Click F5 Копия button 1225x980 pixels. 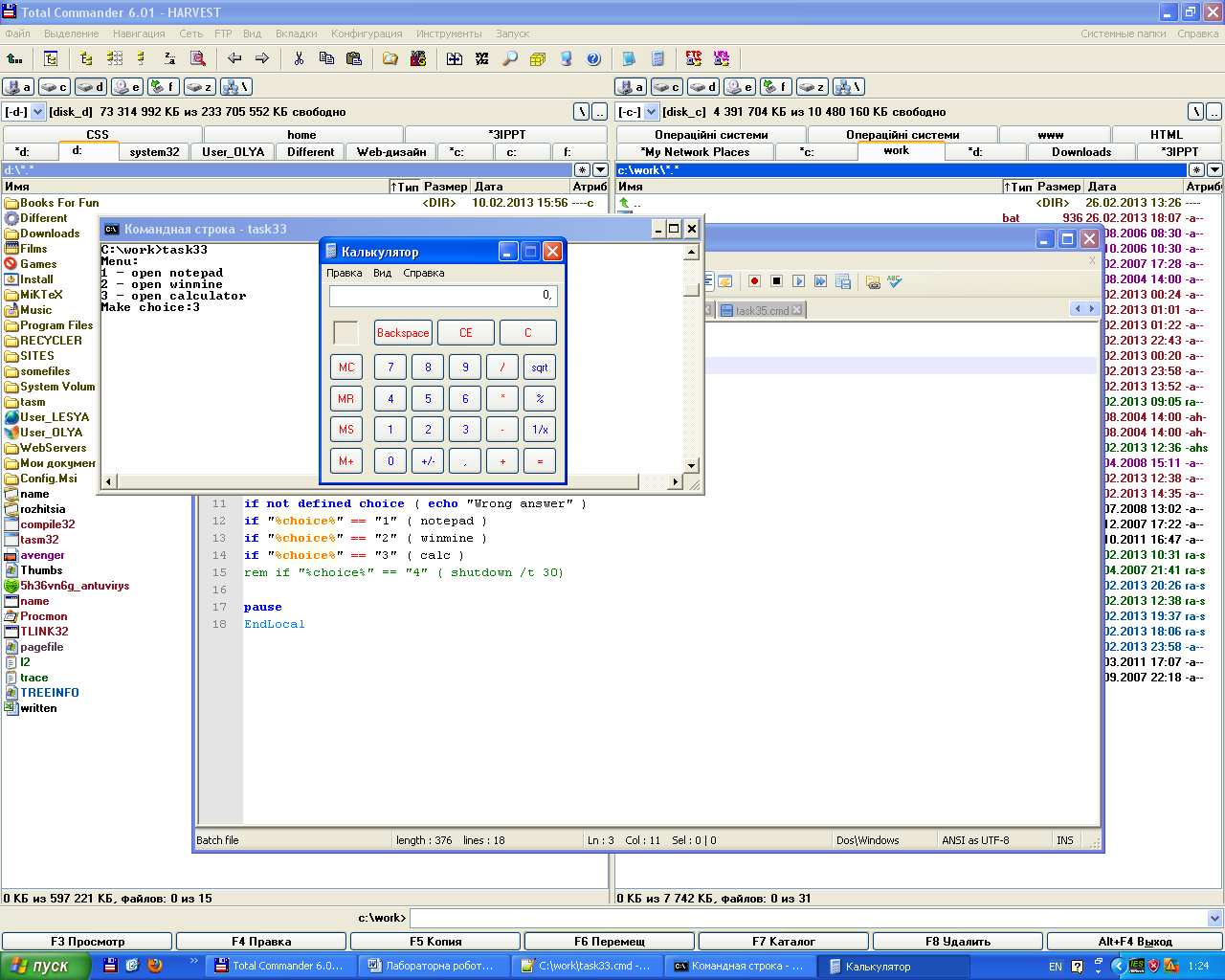tap(435, 942)
